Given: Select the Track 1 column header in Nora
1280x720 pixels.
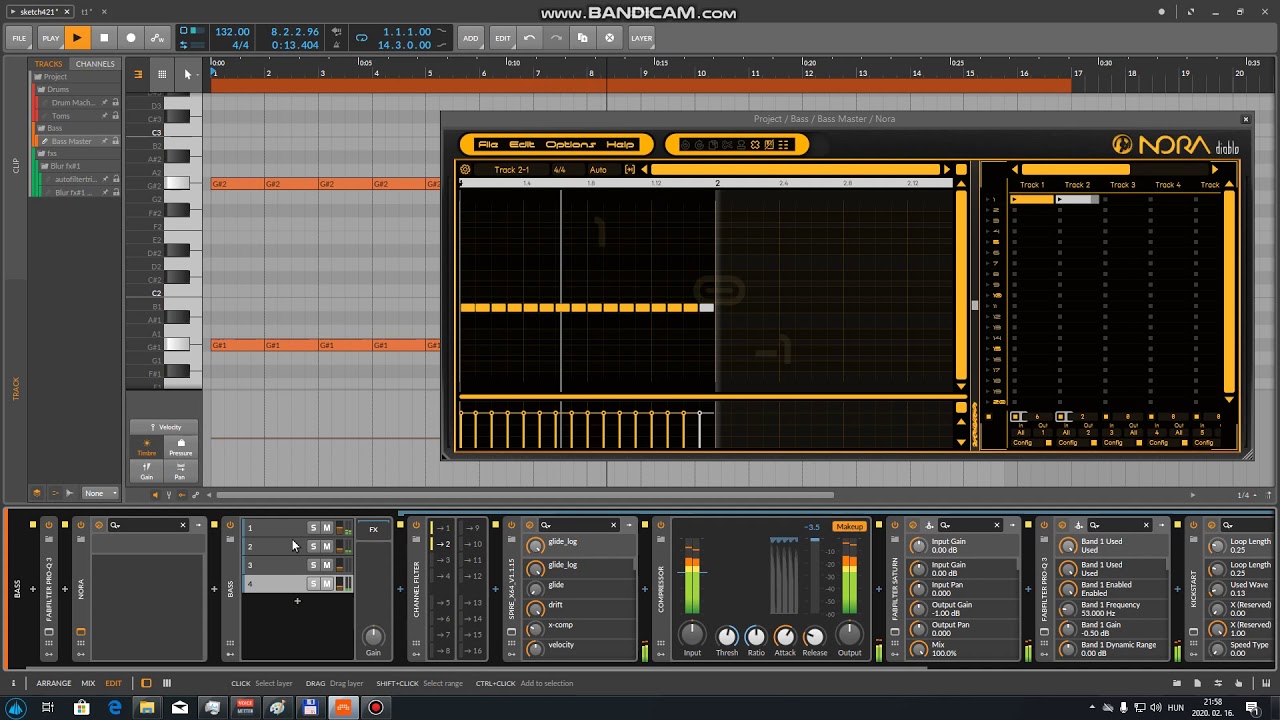Looking at the screenshot, I should click(x=1032, y=185).
